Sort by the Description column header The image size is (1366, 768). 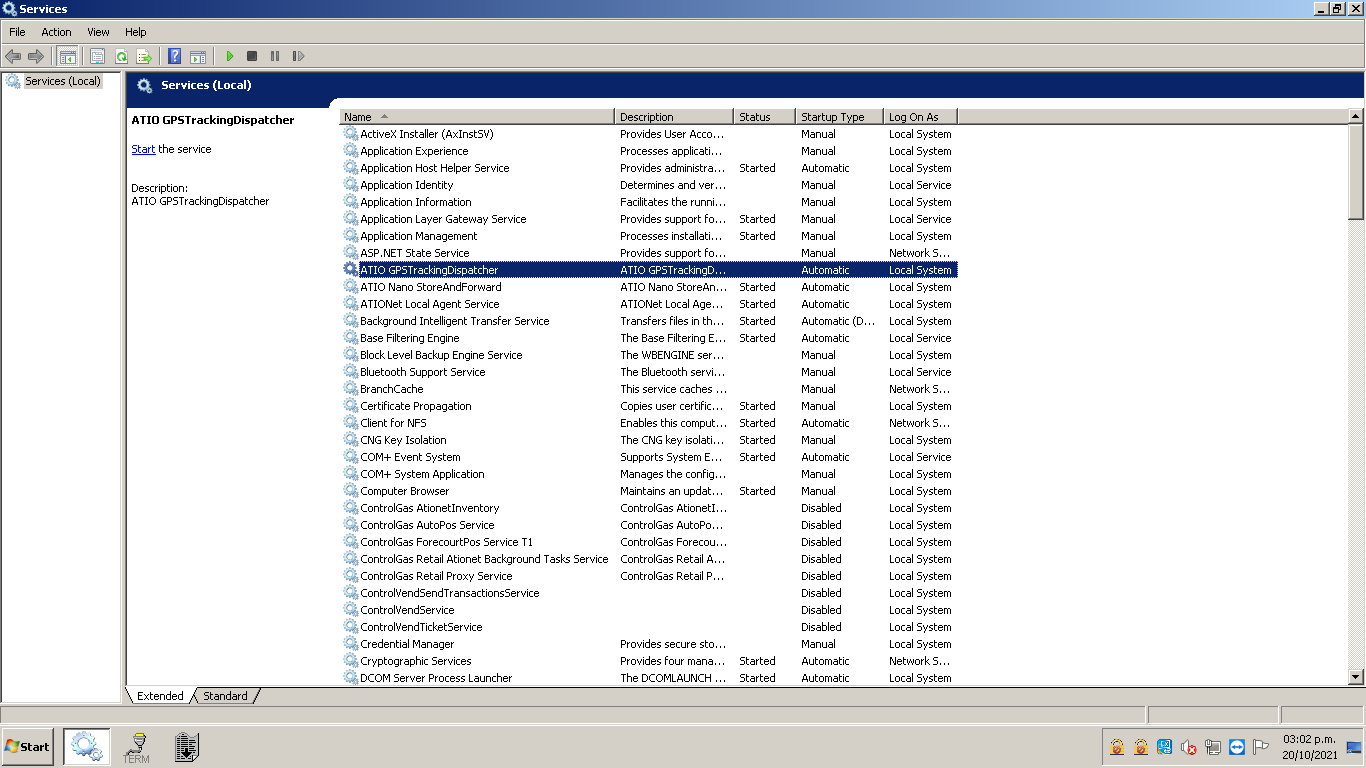point(674,117)
